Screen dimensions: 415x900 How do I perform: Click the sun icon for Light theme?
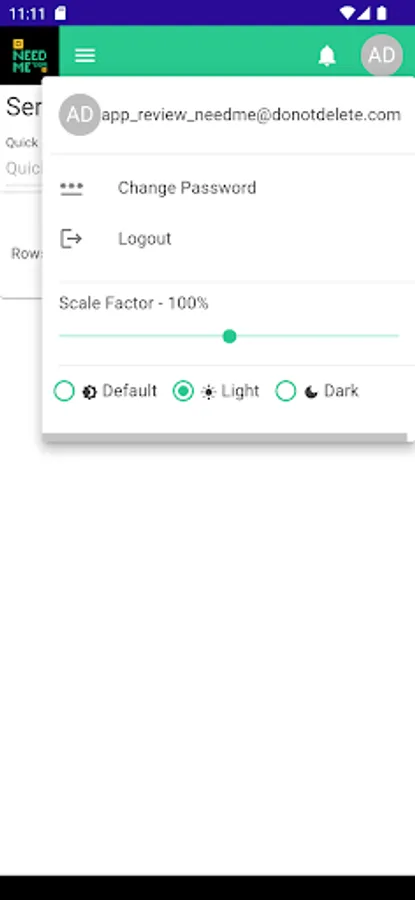[x=209, y=393]
